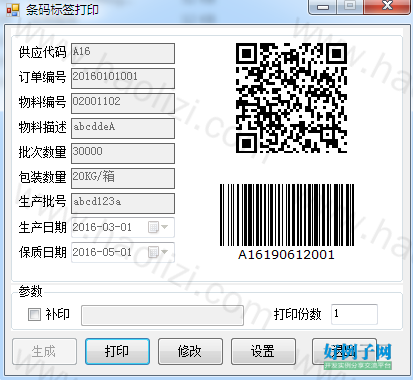Focus the 物料编号 field 02001102
The width and height of the screenshot is (413, 380).
[x=123, y=103]
